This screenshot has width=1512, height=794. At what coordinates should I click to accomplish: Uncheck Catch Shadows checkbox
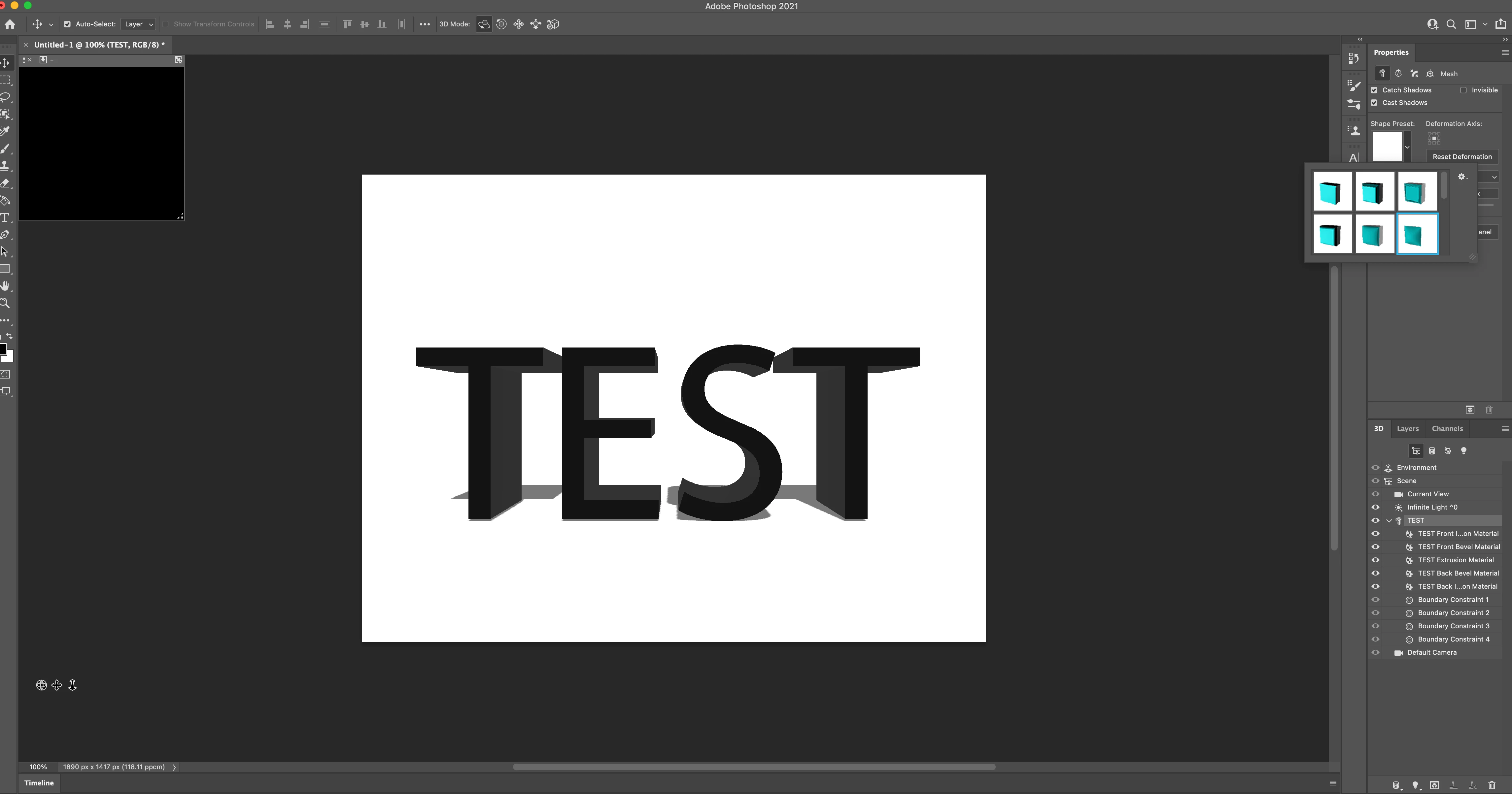coord(1374,90)
